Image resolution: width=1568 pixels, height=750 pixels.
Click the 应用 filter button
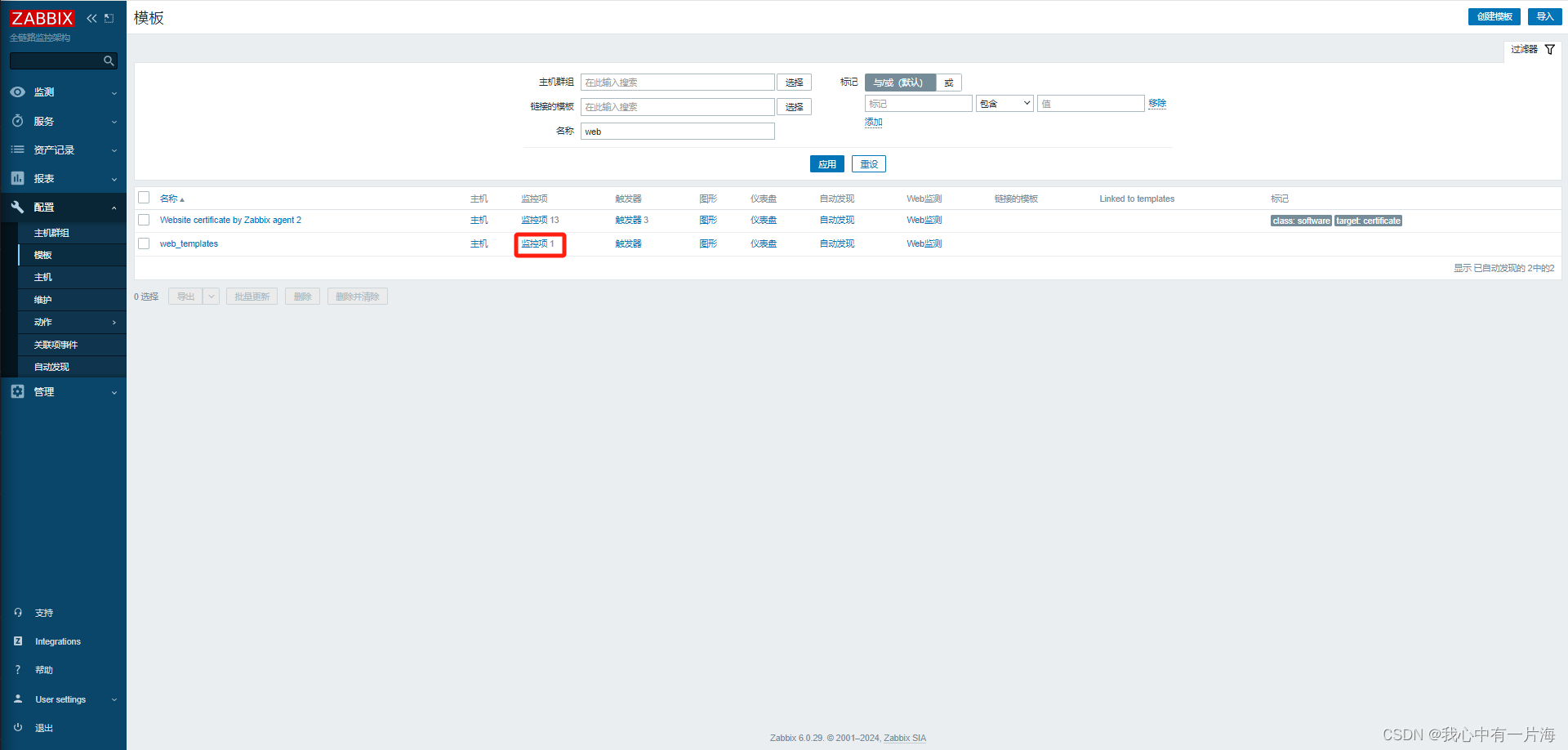[827, 164]
